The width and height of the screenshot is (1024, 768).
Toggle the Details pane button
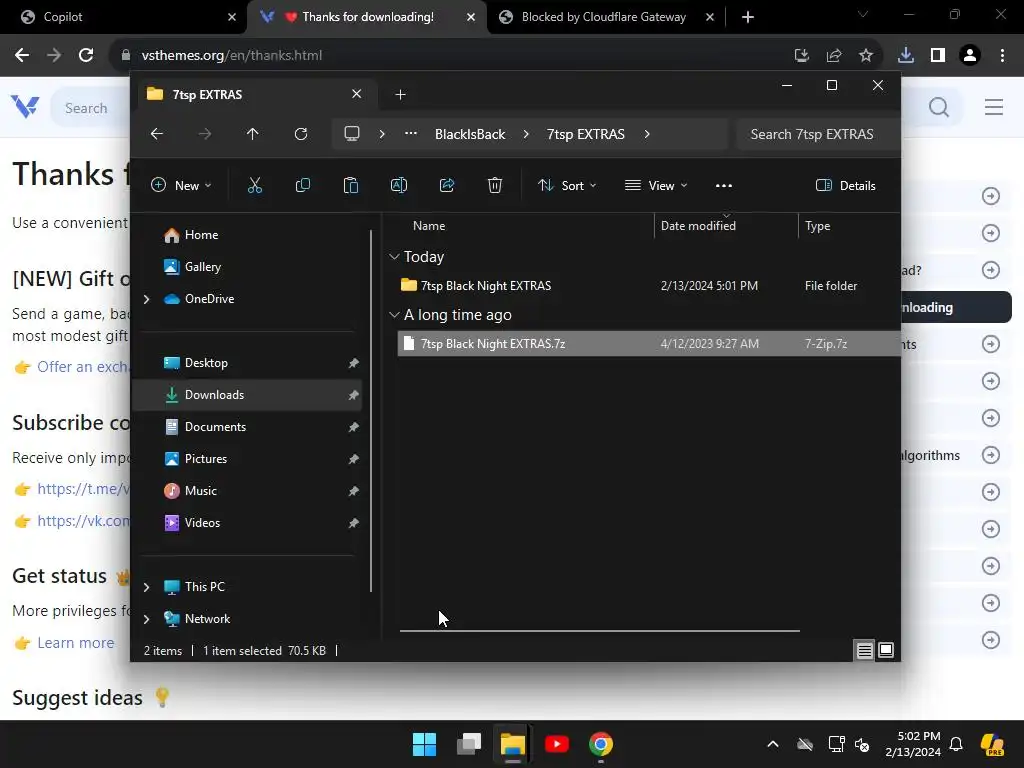[x=846, y=185]
